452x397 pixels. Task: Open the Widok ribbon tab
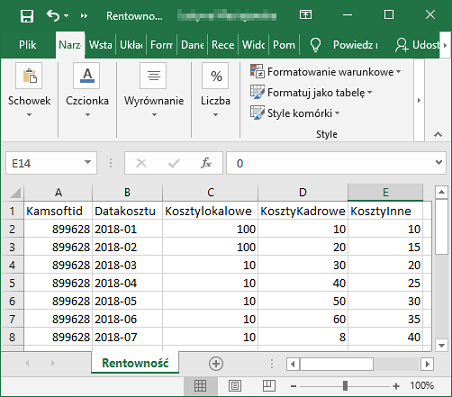pyautogui.click(x=253, y=45)
